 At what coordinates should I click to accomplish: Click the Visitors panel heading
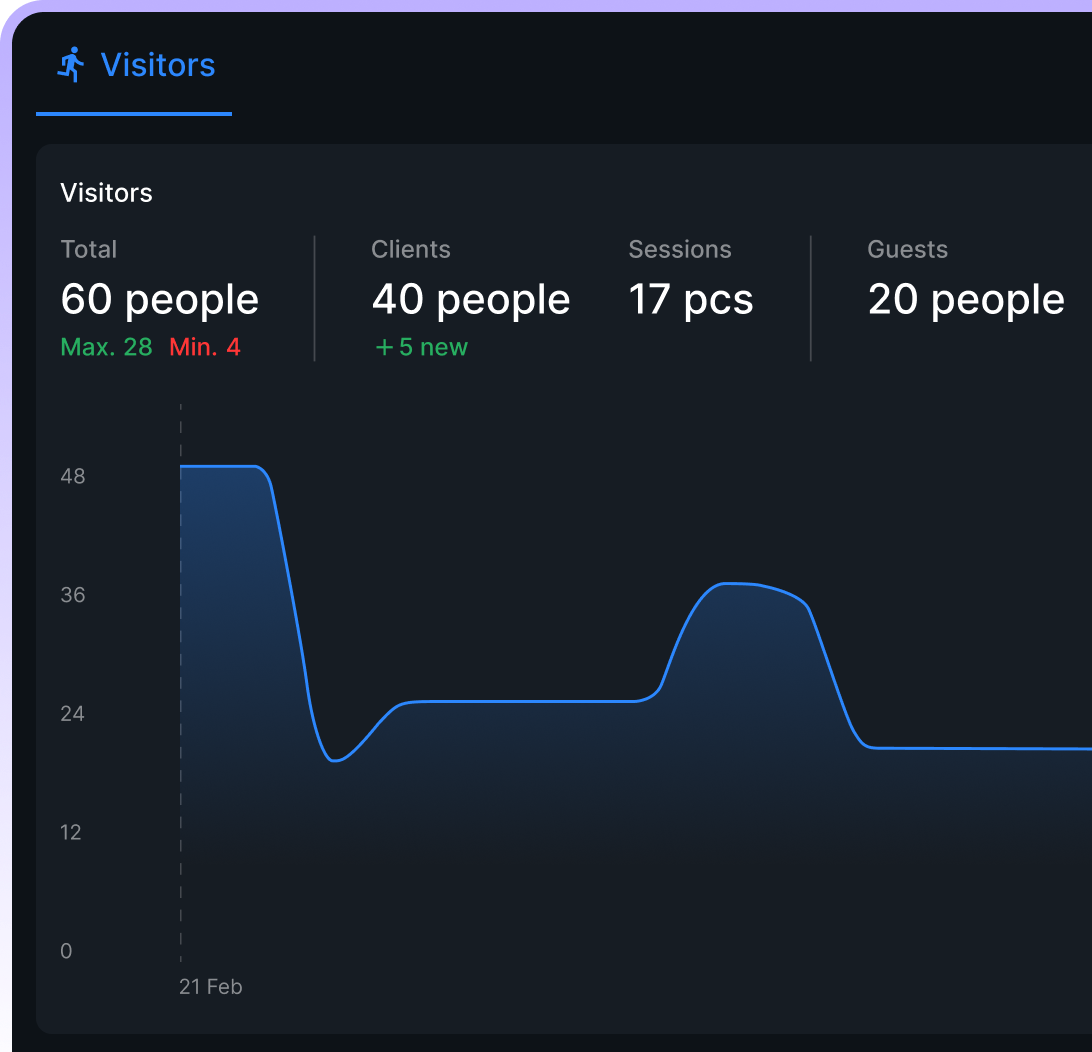106,193
